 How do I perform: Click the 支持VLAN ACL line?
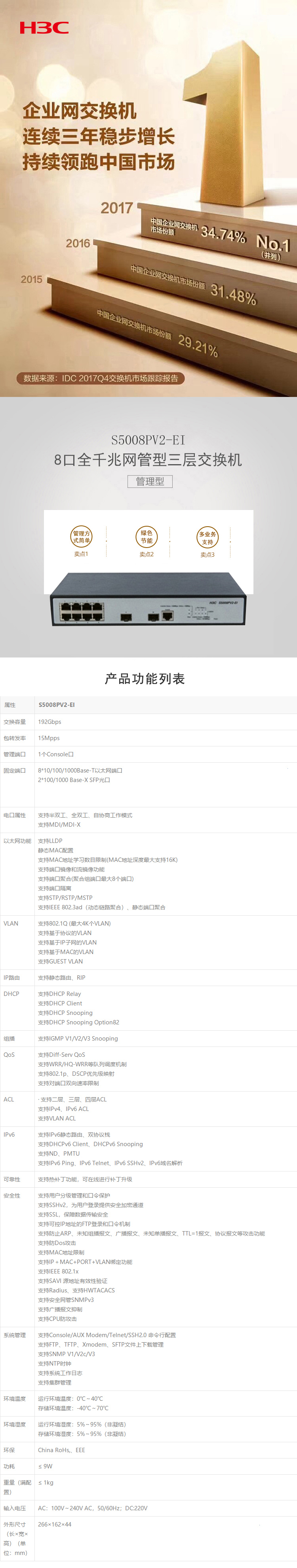coord(57,1118)
